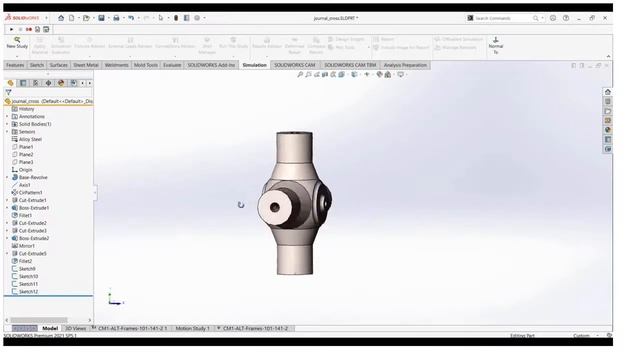
Task: Open the PropertyManager tab icon
Action: tap(23, 83)
